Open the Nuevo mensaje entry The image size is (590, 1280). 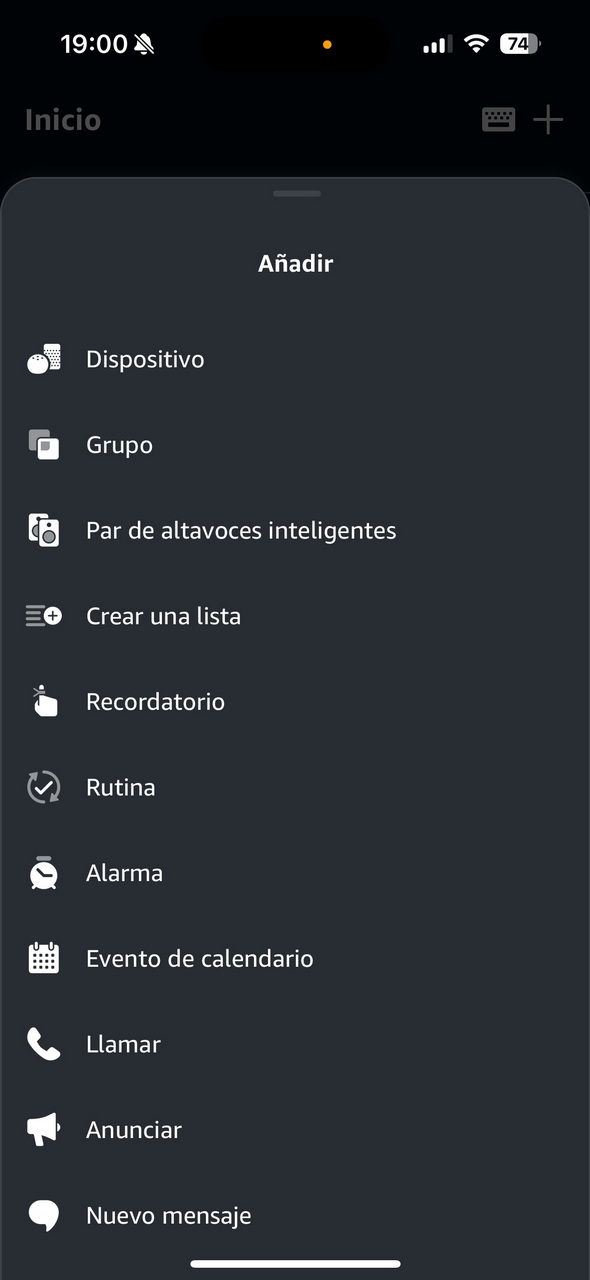pos(295,1215)
